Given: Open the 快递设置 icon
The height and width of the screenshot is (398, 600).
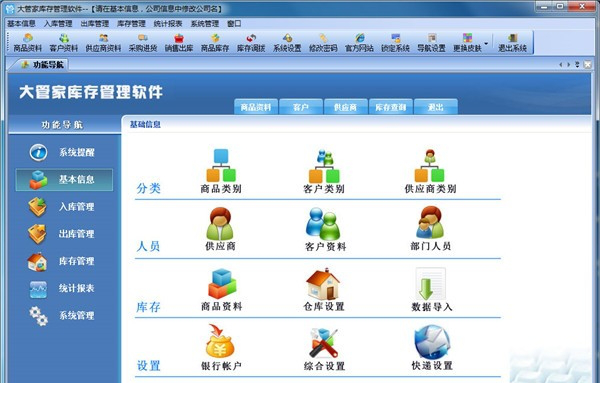Looking at the screenshot, I should point(432,347).
